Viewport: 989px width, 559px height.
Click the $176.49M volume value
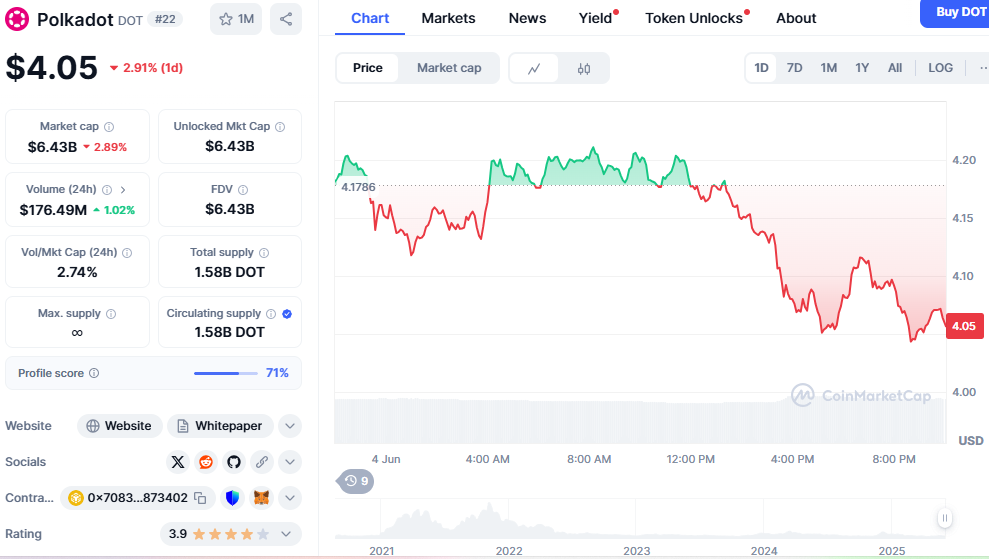tap(53, 210)
